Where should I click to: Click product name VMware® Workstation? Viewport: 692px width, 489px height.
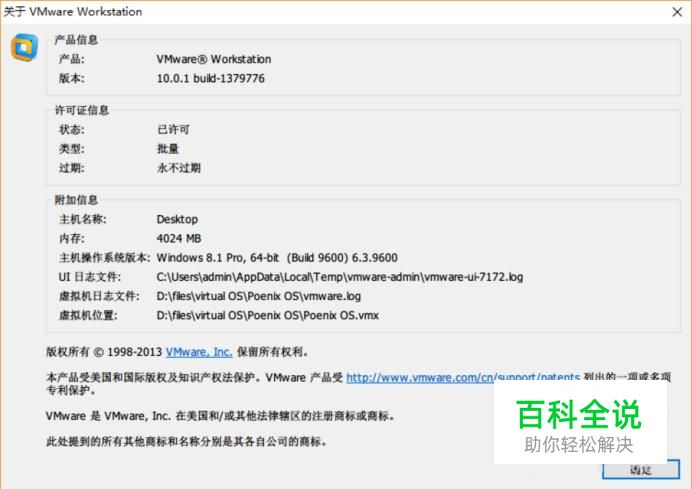[x=214, y=59]
